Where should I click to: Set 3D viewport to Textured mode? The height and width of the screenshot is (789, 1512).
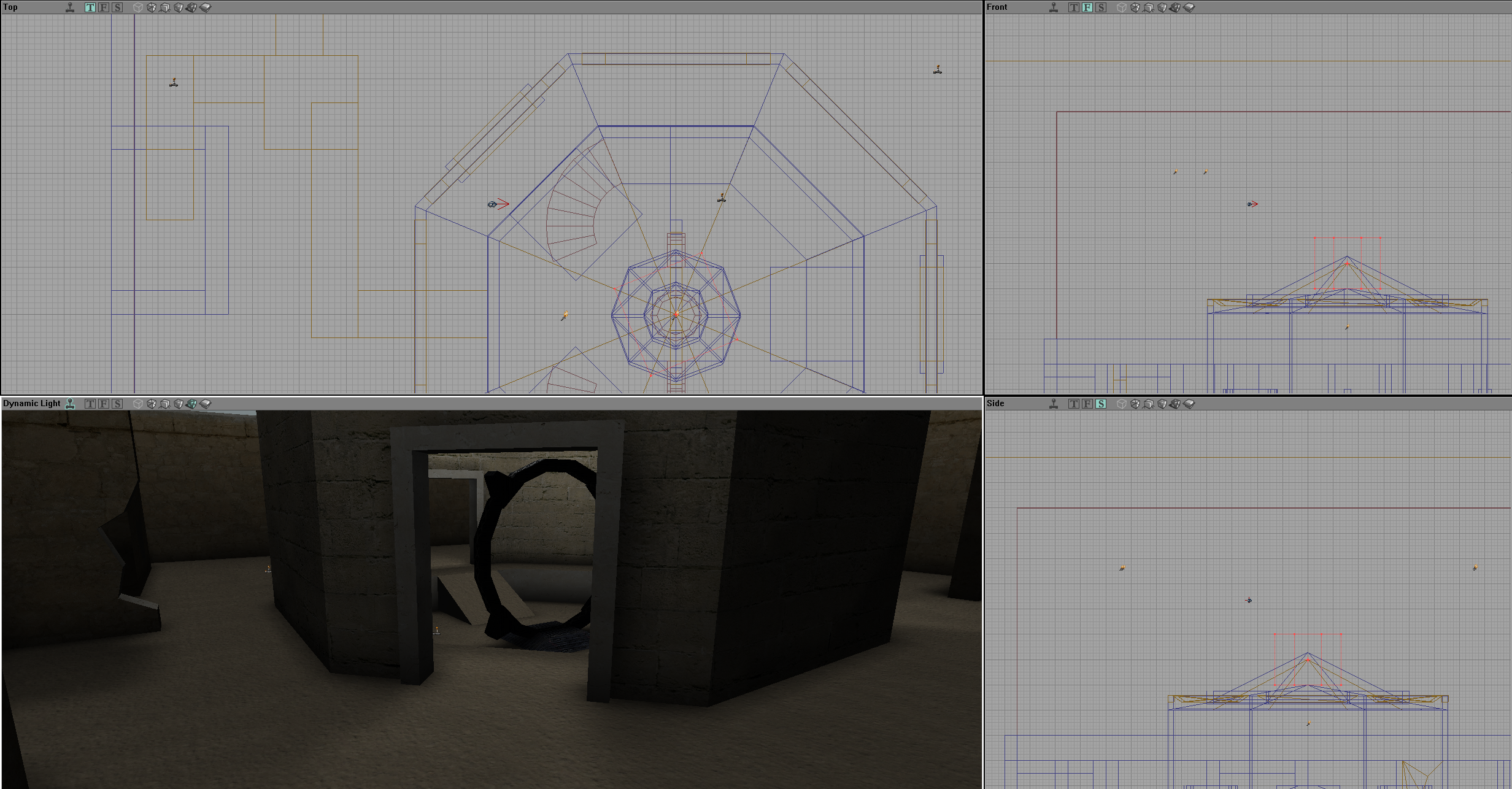pos(179,404)
